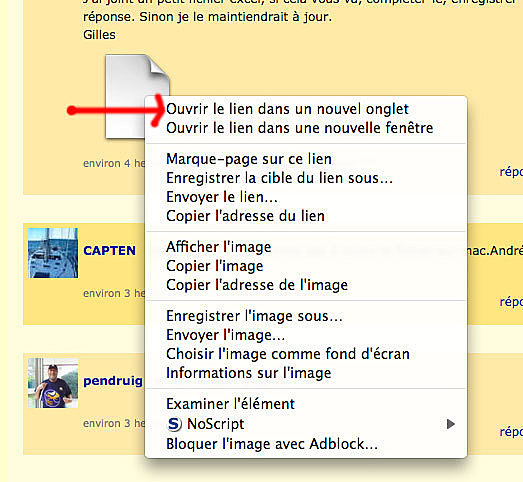Choose Choisir l'image comme fond d'écran
This screenshot has width=523, height=482.
point(306,354)
